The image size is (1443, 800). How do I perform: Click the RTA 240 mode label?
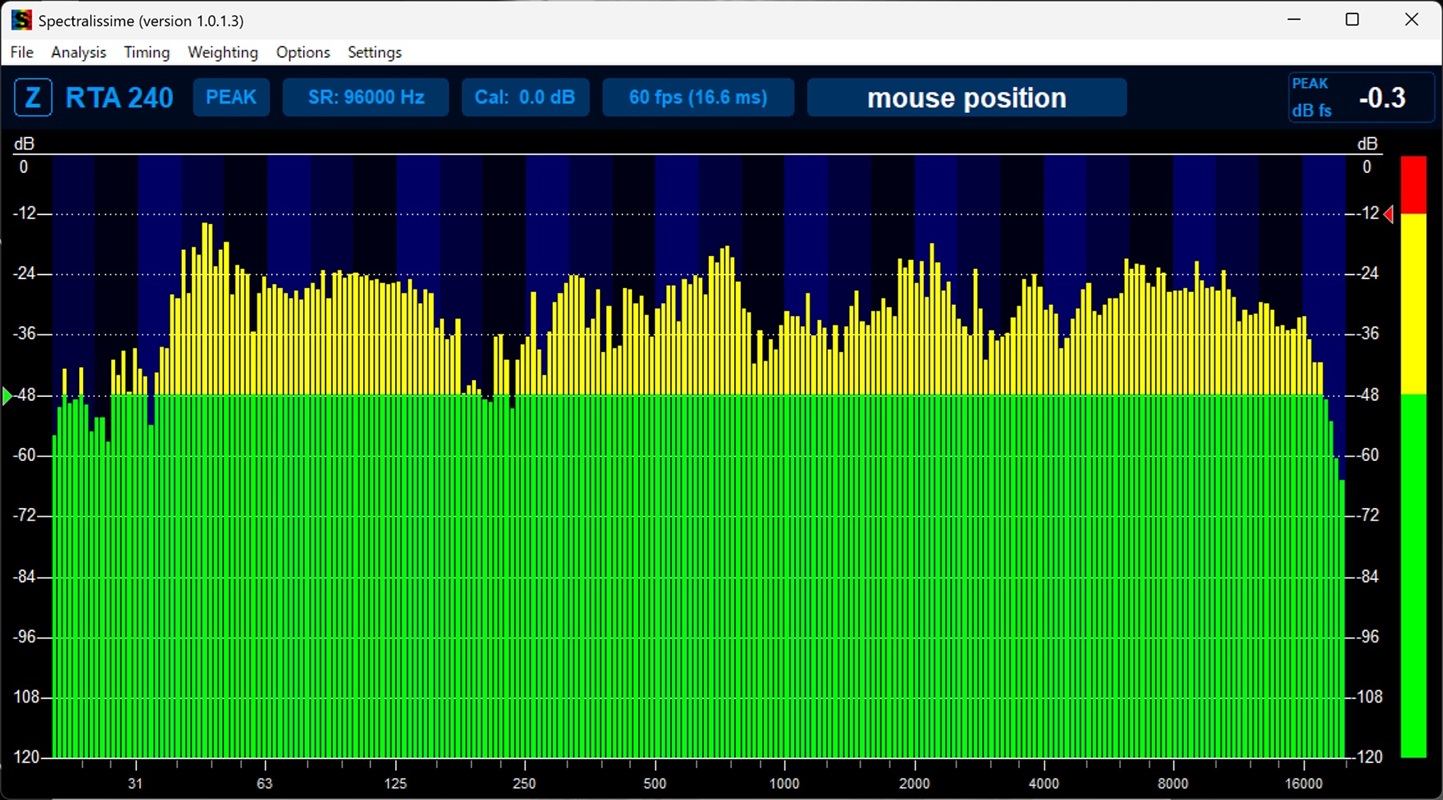pyautogui.click(x=119, y=98)
